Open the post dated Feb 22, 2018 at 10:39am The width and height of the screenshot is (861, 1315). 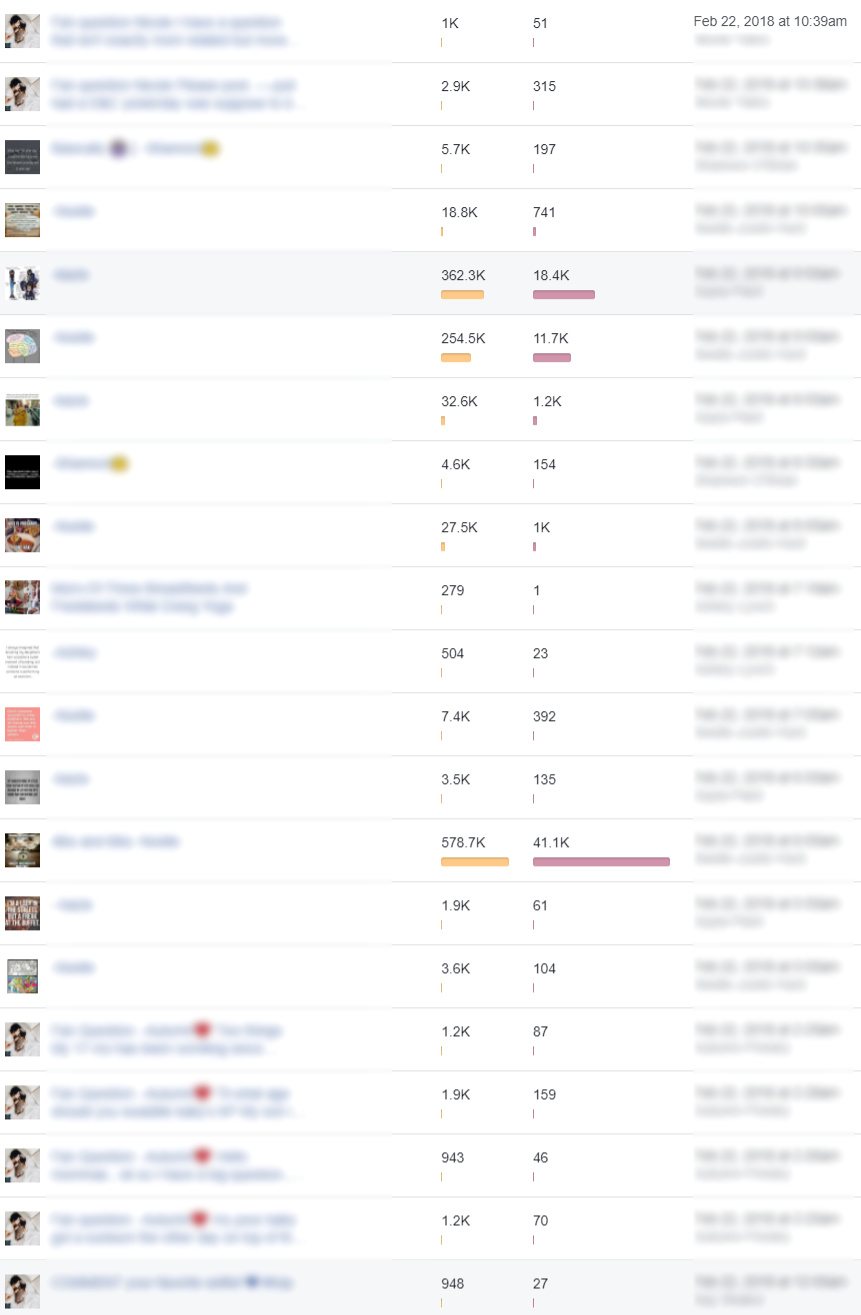(770, 22)
